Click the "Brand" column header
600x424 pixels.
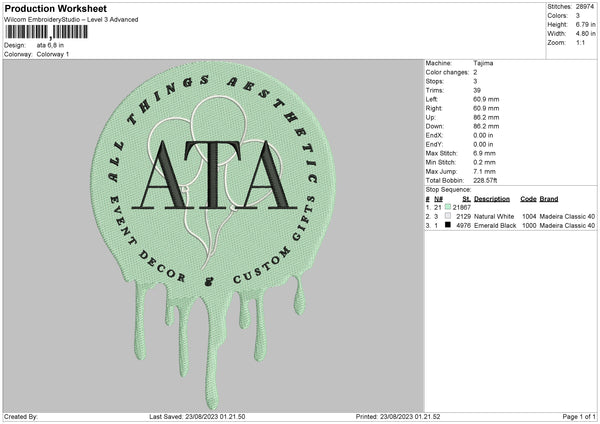[549, 199]
